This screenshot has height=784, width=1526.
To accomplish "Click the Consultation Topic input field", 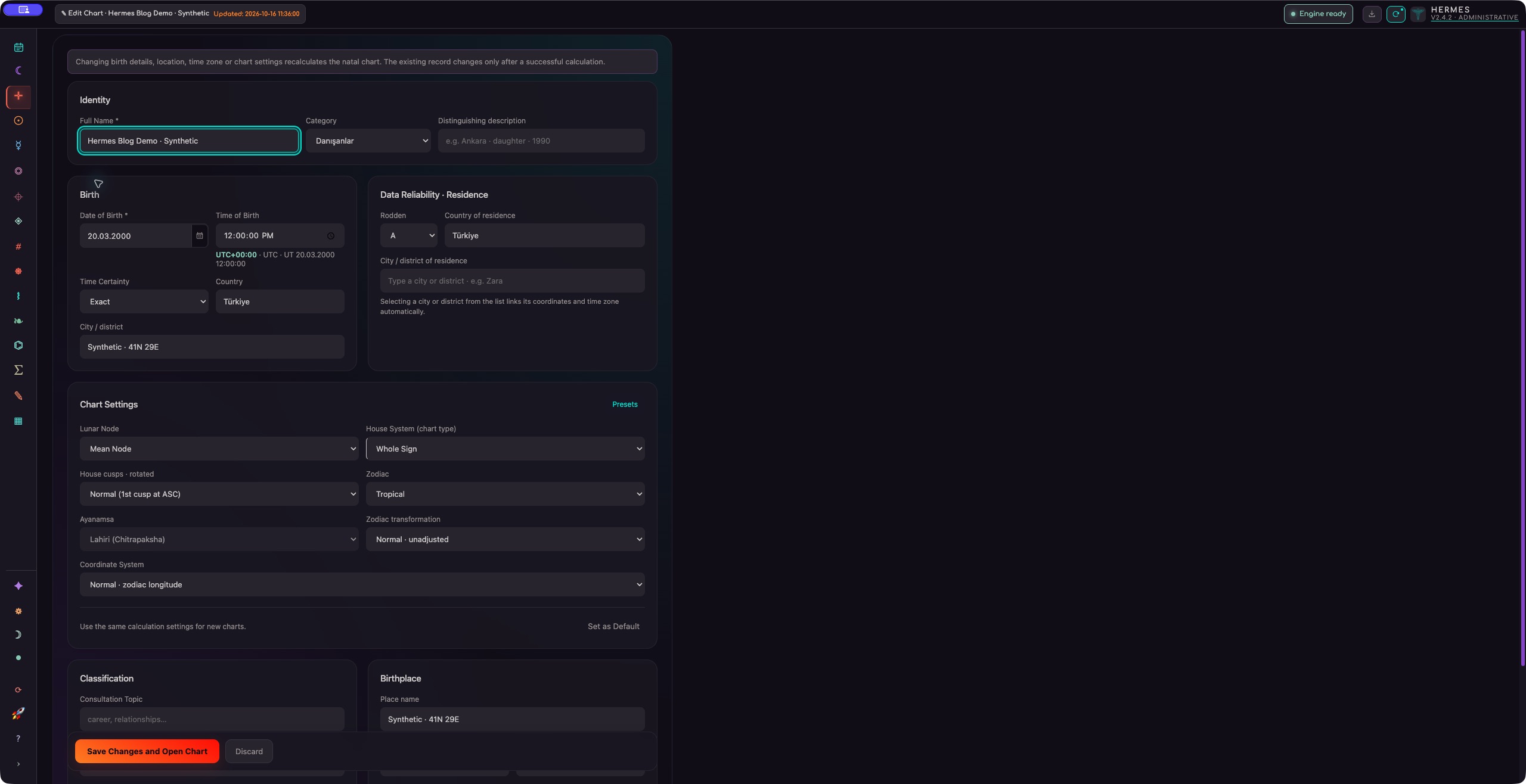I will (x=212, y=719).
